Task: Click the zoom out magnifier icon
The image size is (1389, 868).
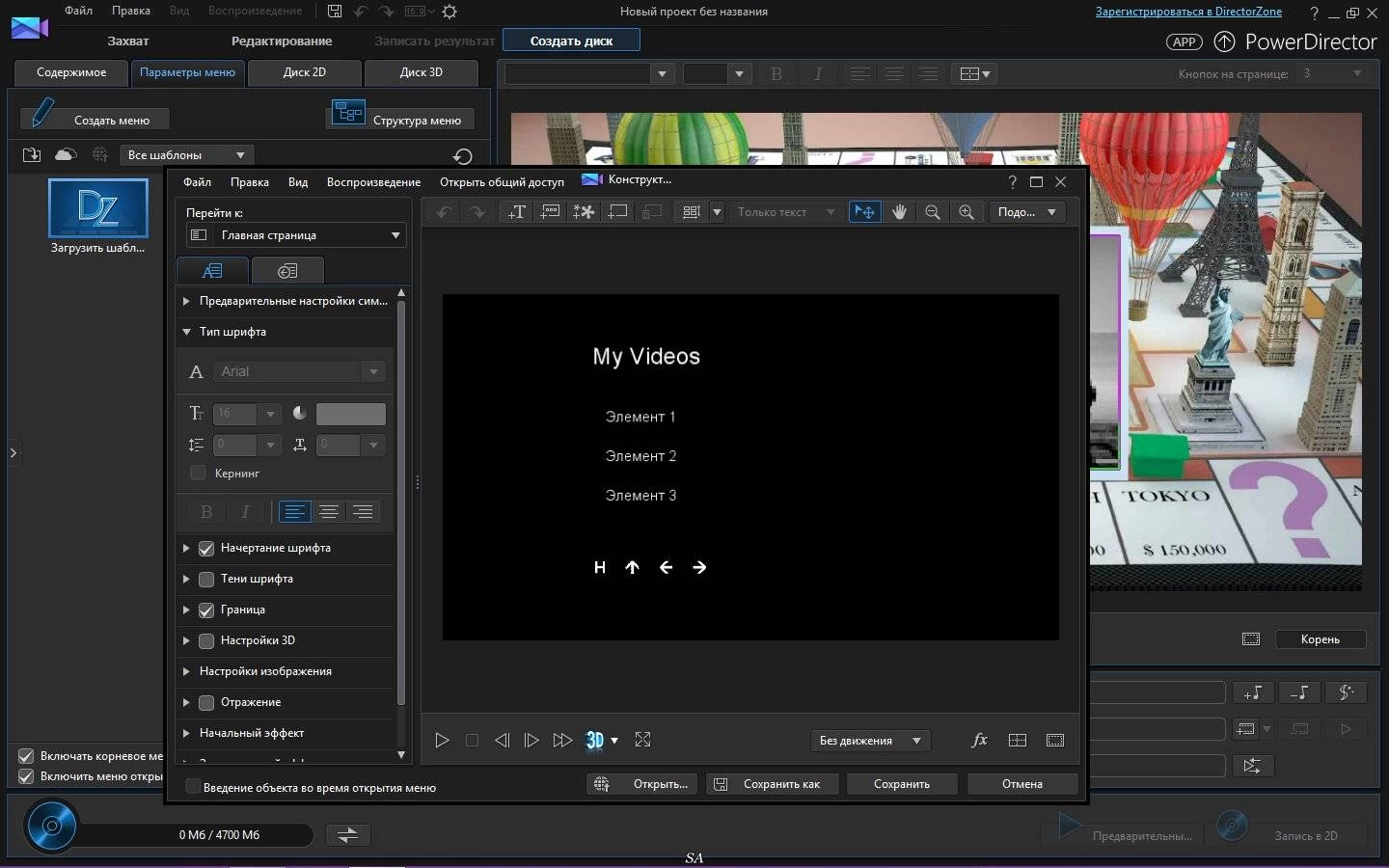Action: tap(933, 212)
